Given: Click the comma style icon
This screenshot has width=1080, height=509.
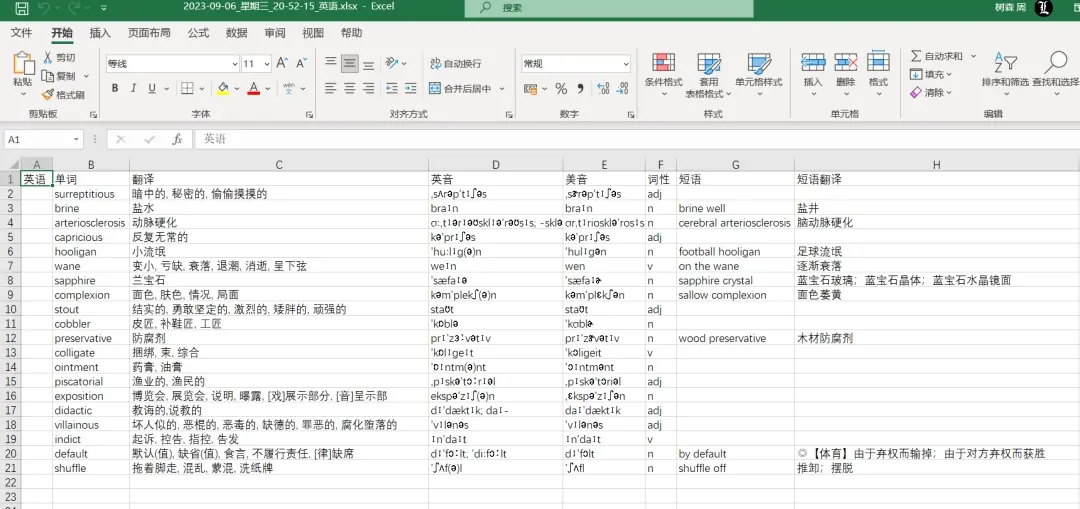Looking at the screenshot, I should [580, 88].
